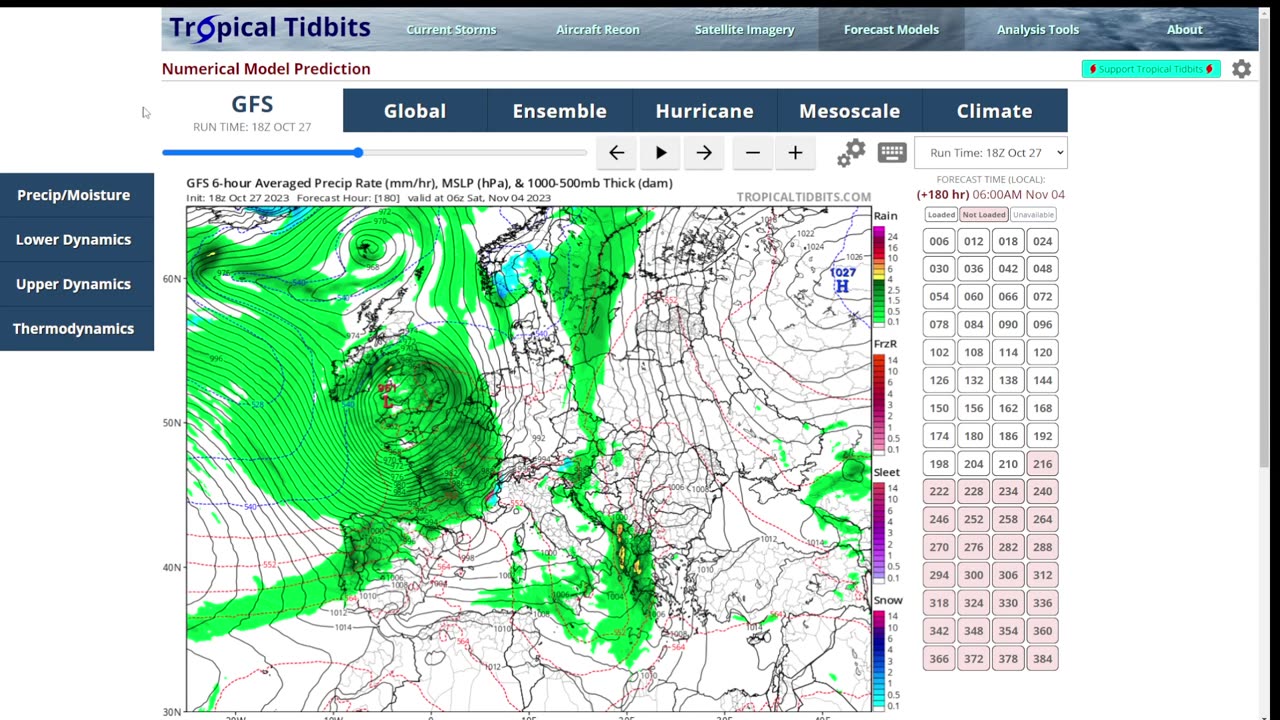Select forecast hour 048
The width and height of the screenshot is (1280, 720).
1042,269
